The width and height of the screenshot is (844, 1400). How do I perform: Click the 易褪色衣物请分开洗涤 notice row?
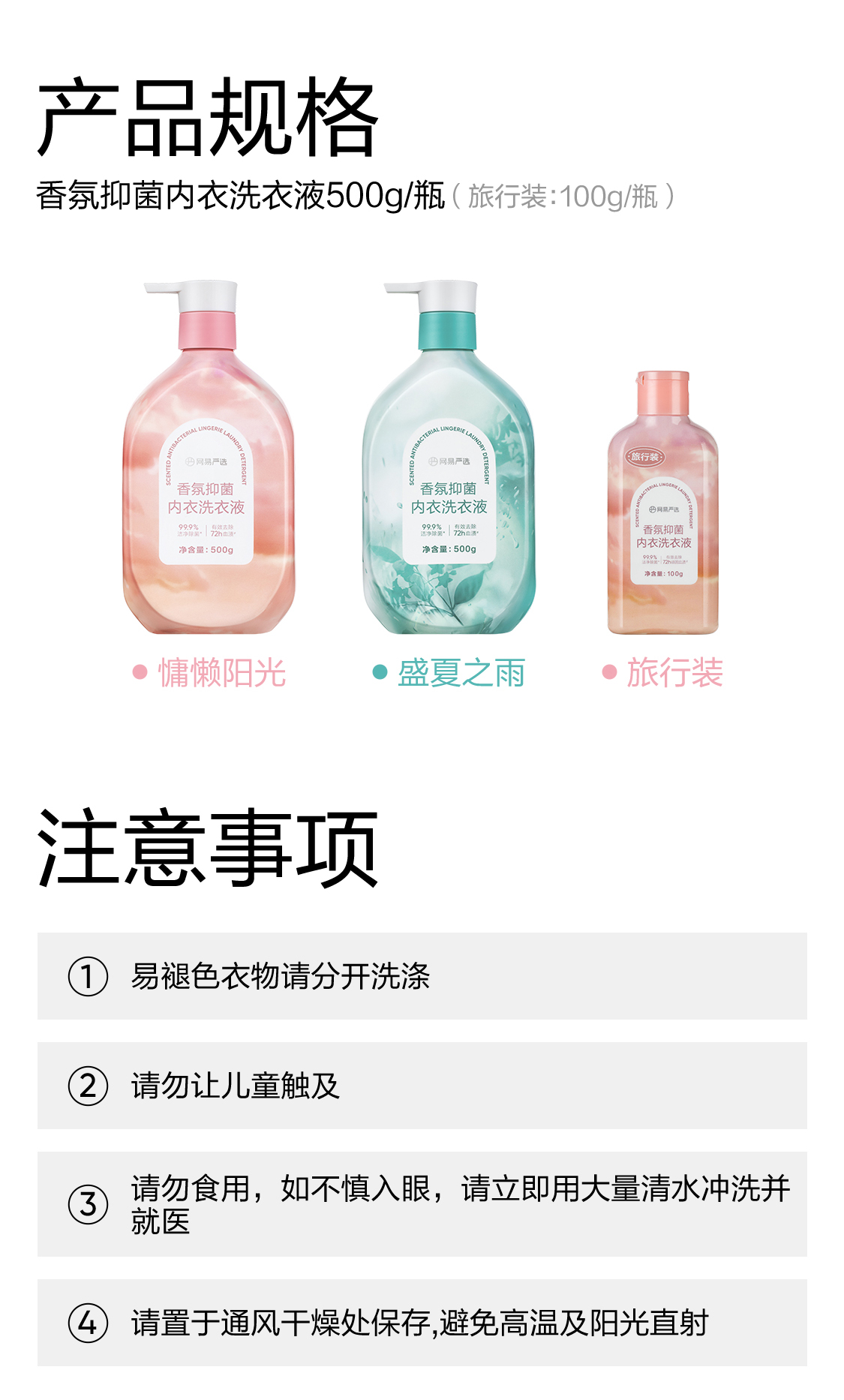(422, 976)
